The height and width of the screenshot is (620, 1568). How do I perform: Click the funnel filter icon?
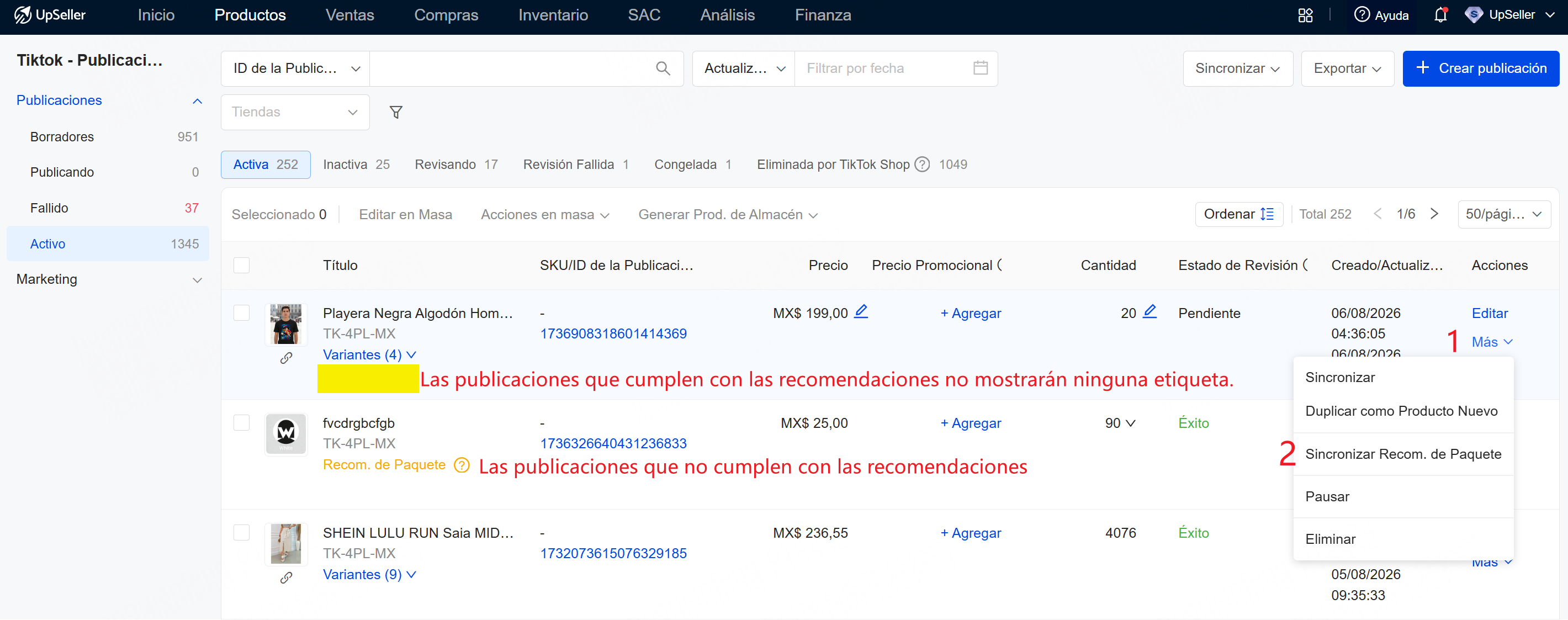[x=396, y=112]
